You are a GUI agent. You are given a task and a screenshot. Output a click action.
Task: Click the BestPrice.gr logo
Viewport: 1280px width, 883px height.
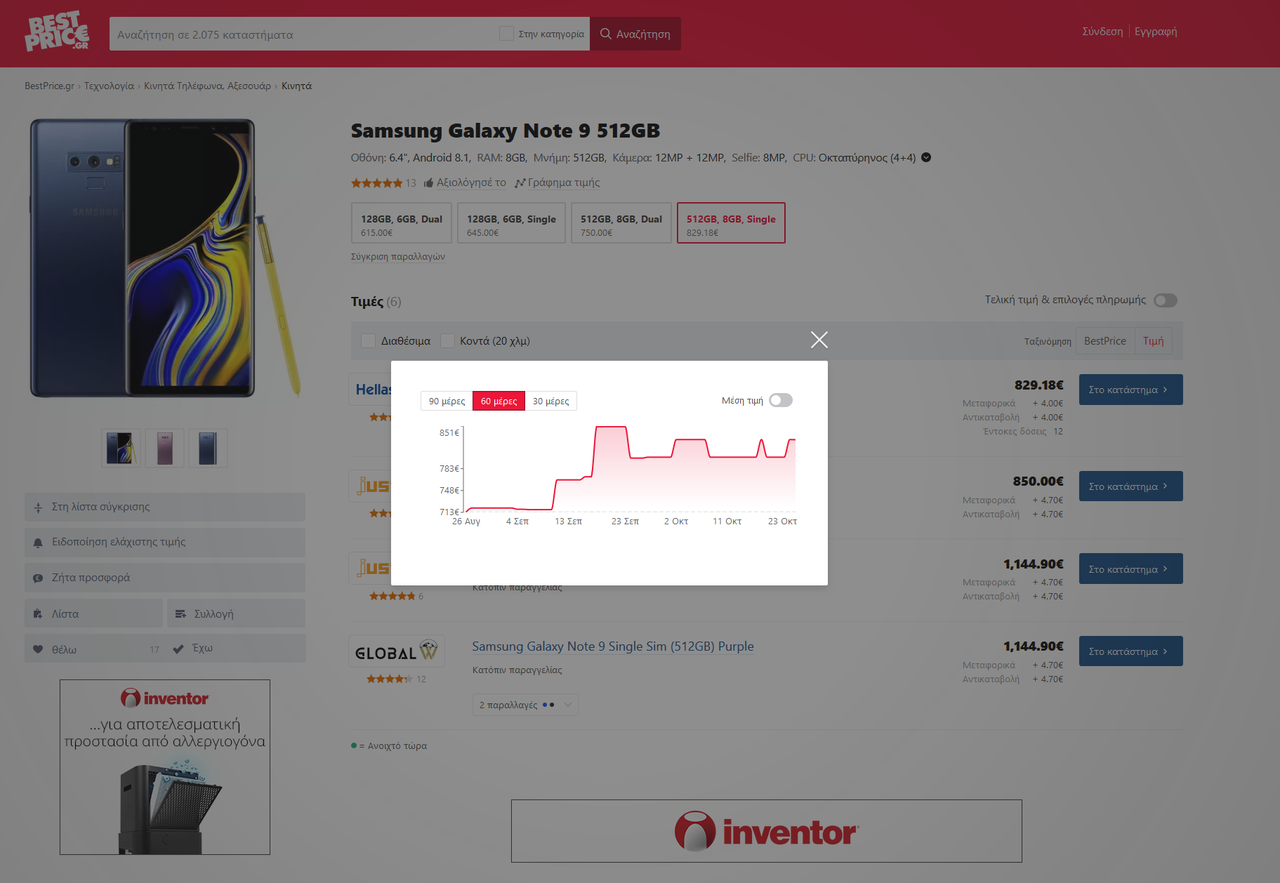(57, 33)
